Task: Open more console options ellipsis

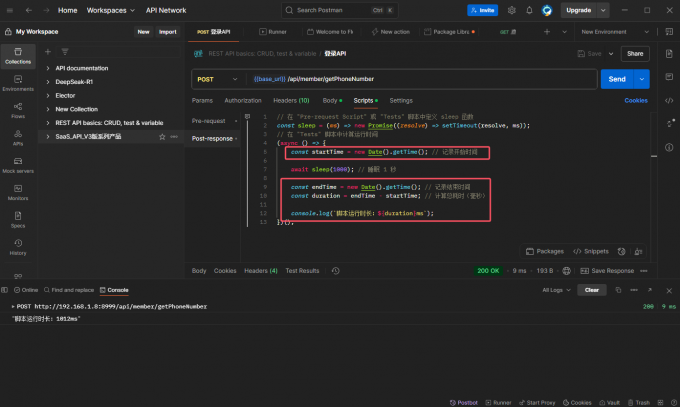Action: point(634,290)
